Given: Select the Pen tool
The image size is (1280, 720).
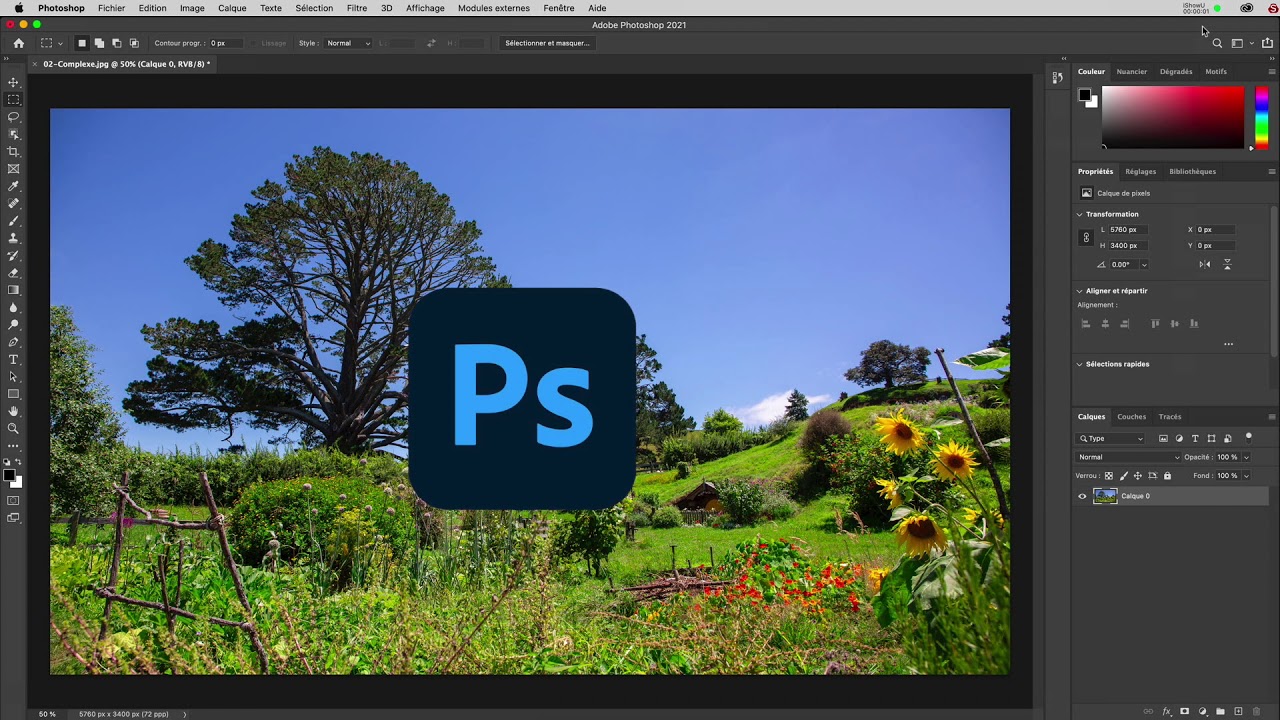Looking at the screenshot, I should [14, 342].
